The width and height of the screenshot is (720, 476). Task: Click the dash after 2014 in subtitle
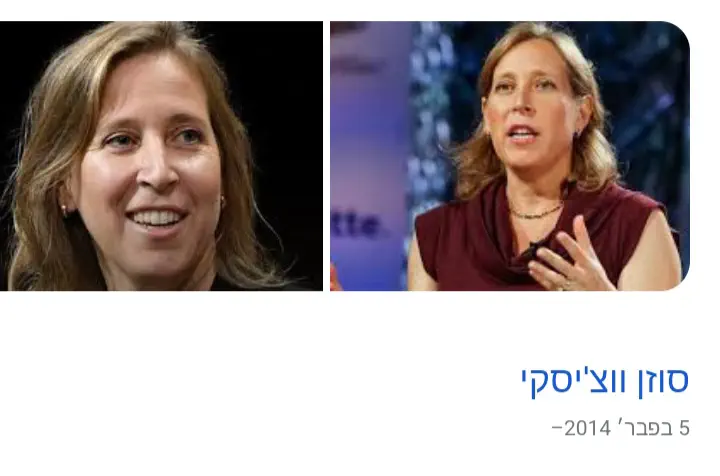click(557, 429)
